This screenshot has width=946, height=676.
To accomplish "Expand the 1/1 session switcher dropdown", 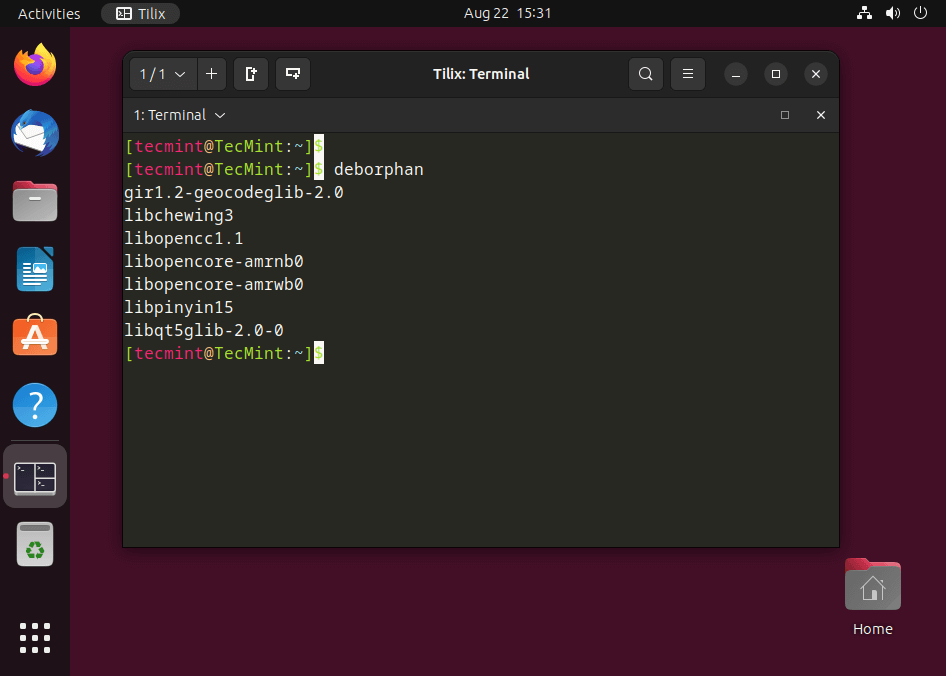I will 163,74.
